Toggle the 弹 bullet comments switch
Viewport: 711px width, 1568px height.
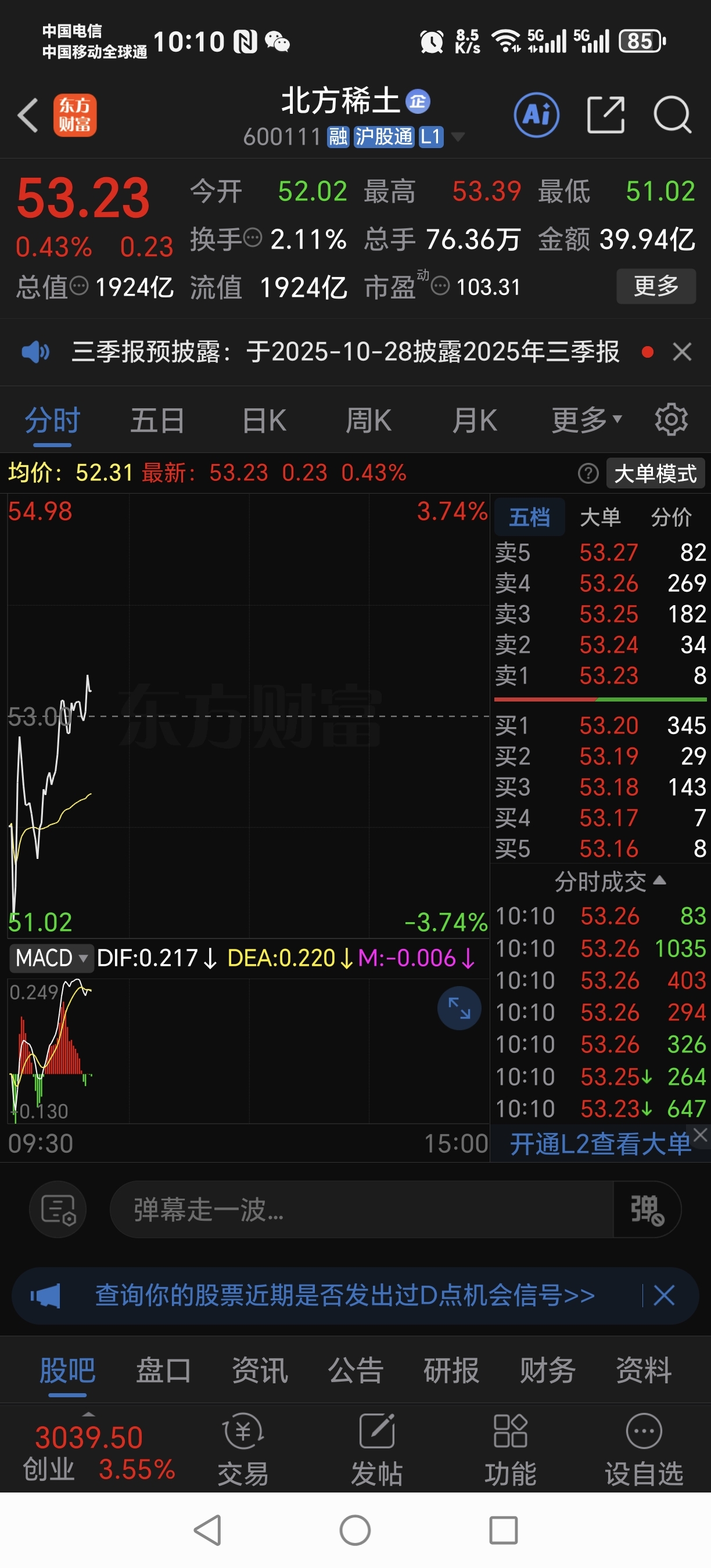click(x=647, y=1210)
